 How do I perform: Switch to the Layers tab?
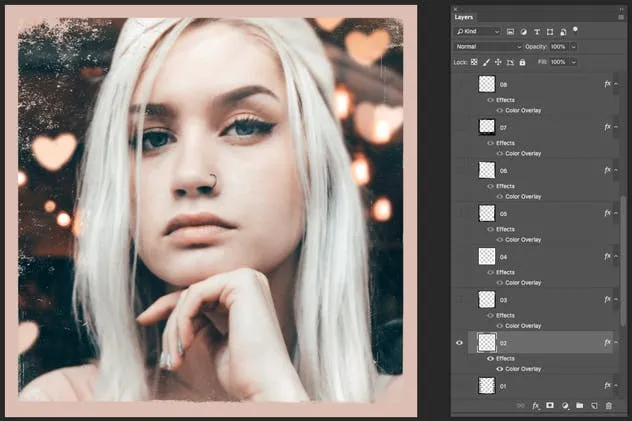tap(464, 17)
